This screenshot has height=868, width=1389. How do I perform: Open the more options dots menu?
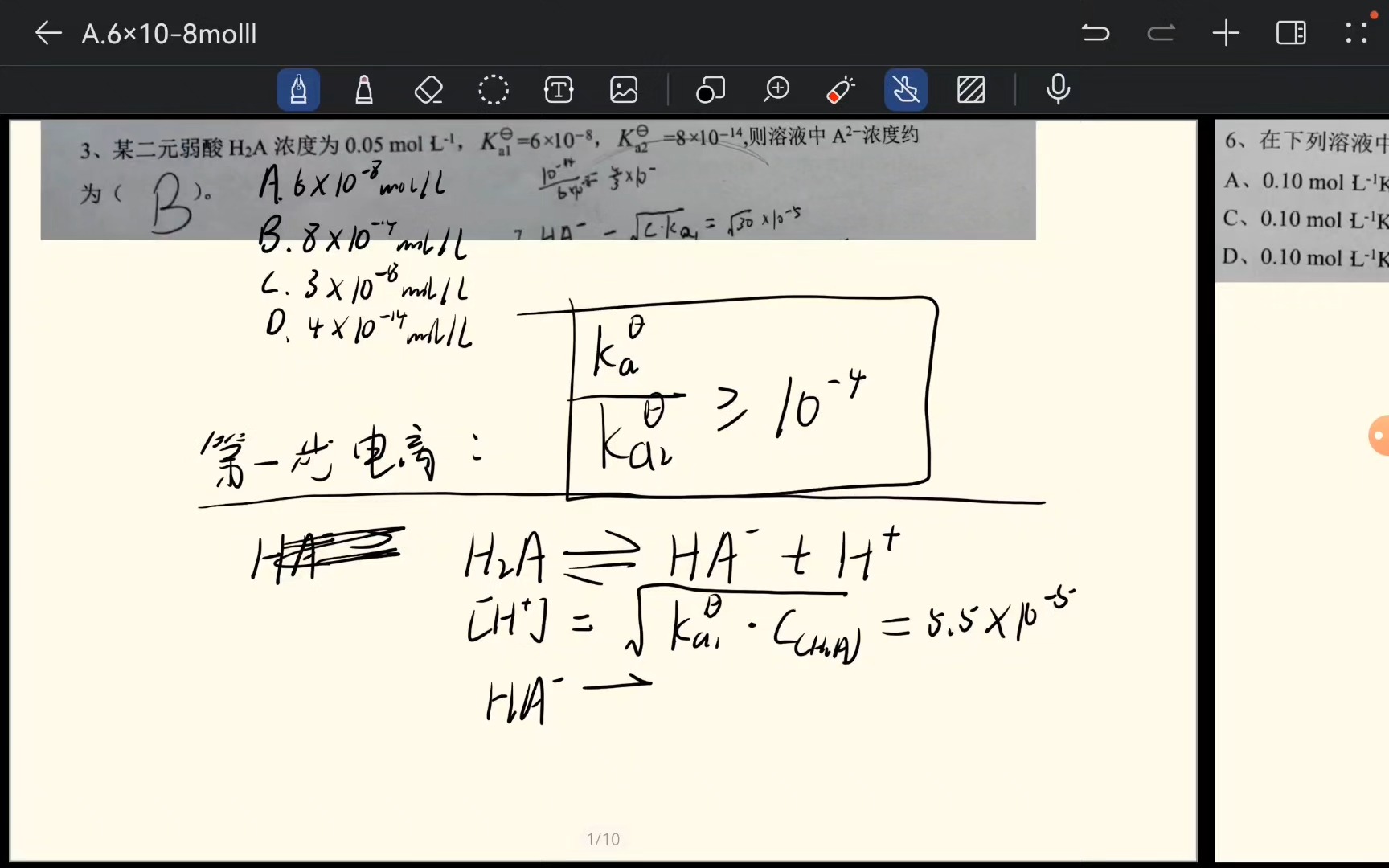click(x=1357, y=32)
